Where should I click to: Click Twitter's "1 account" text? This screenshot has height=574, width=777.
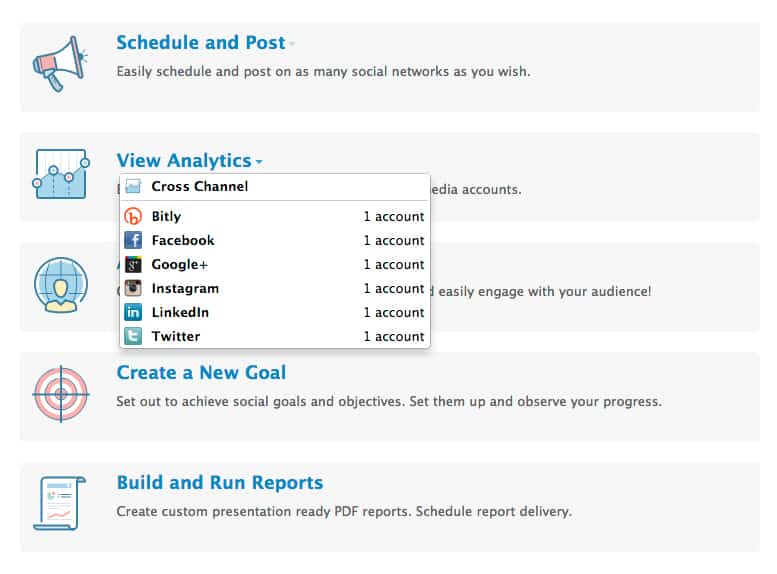(394, 336)
